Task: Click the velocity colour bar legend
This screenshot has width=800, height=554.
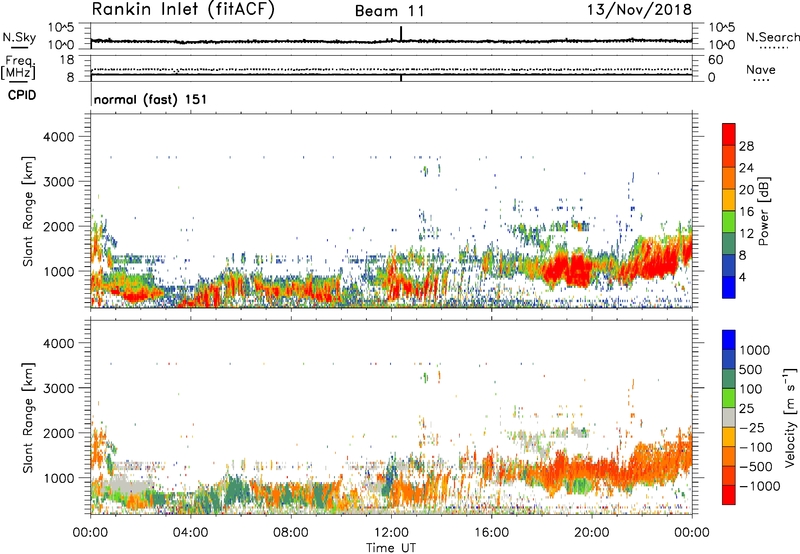Action: [729, 417]
